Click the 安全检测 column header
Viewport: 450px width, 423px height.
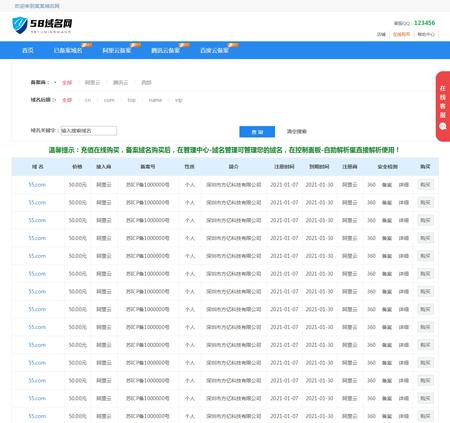387,166
